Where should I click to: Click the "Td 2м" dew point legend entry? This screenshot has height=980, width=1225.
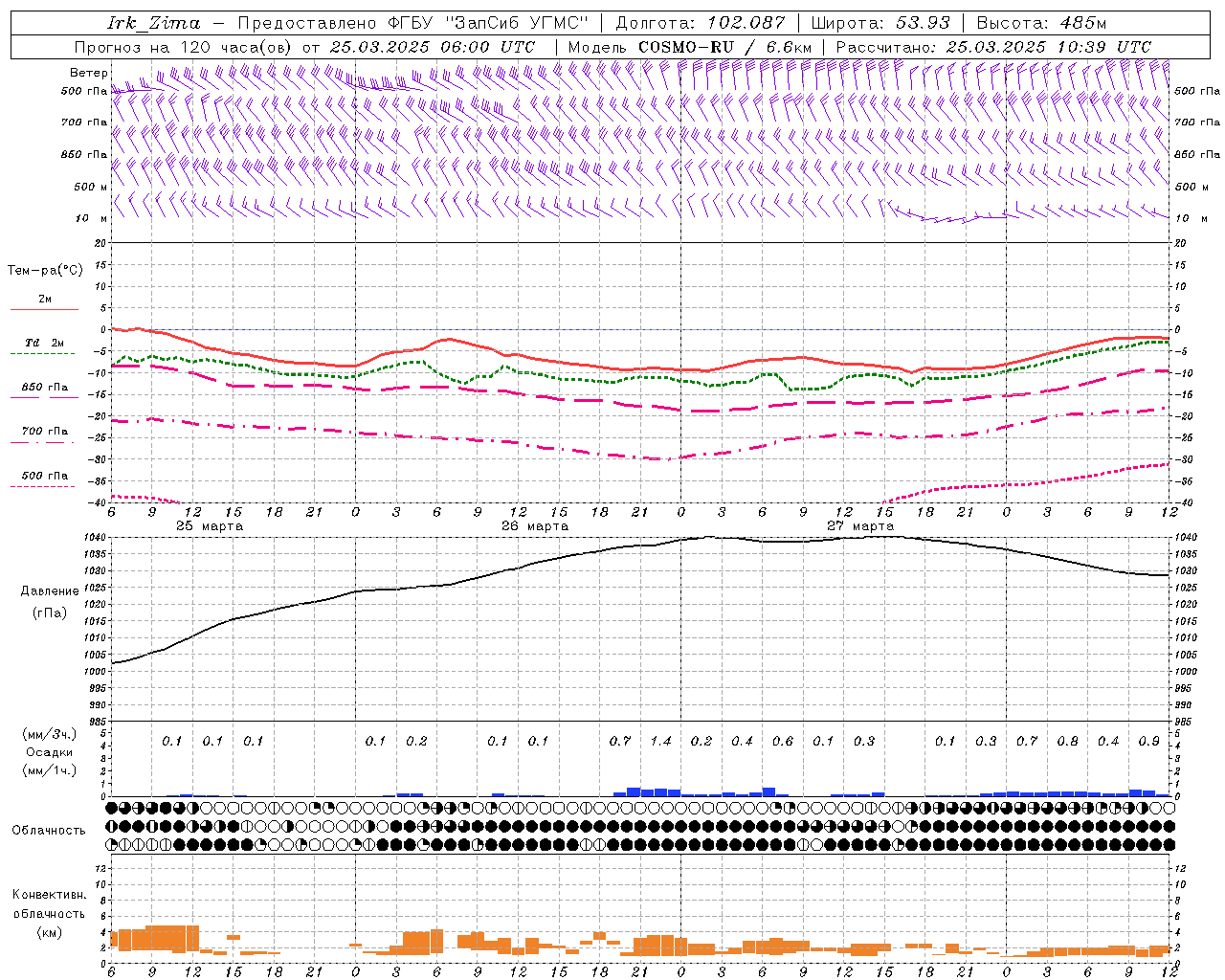click(x=45, y=343)
